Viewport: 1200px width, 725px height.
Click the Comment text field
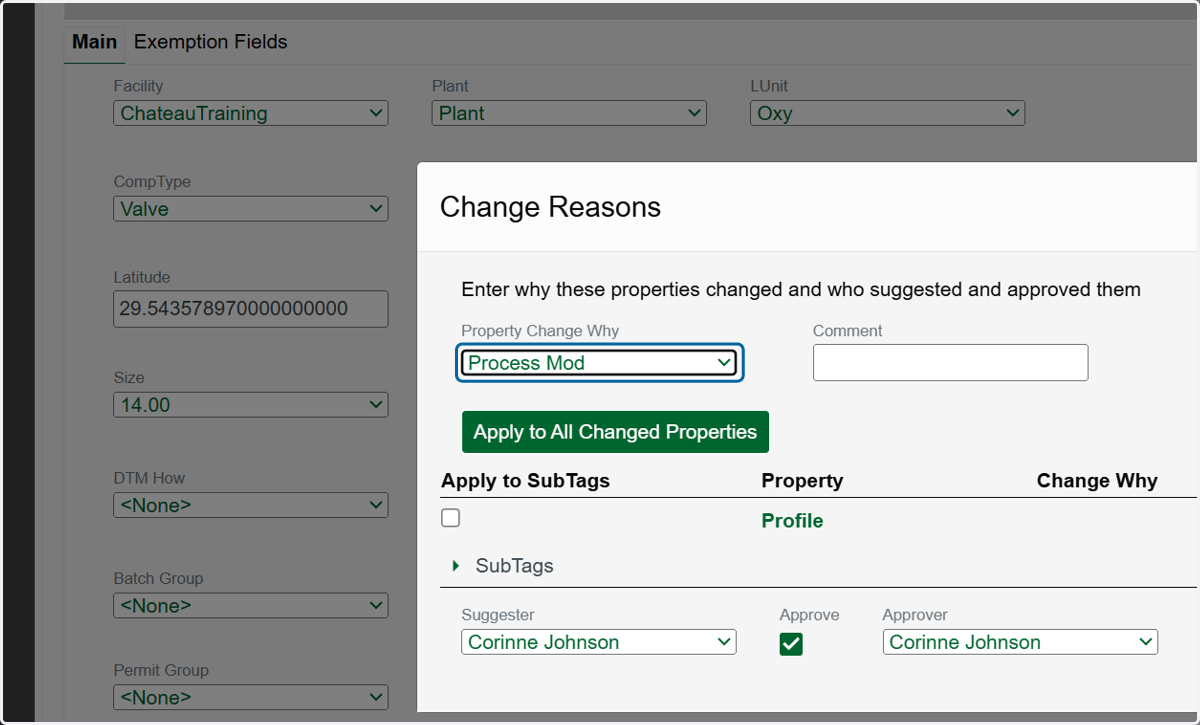click(x=950, y=362)
